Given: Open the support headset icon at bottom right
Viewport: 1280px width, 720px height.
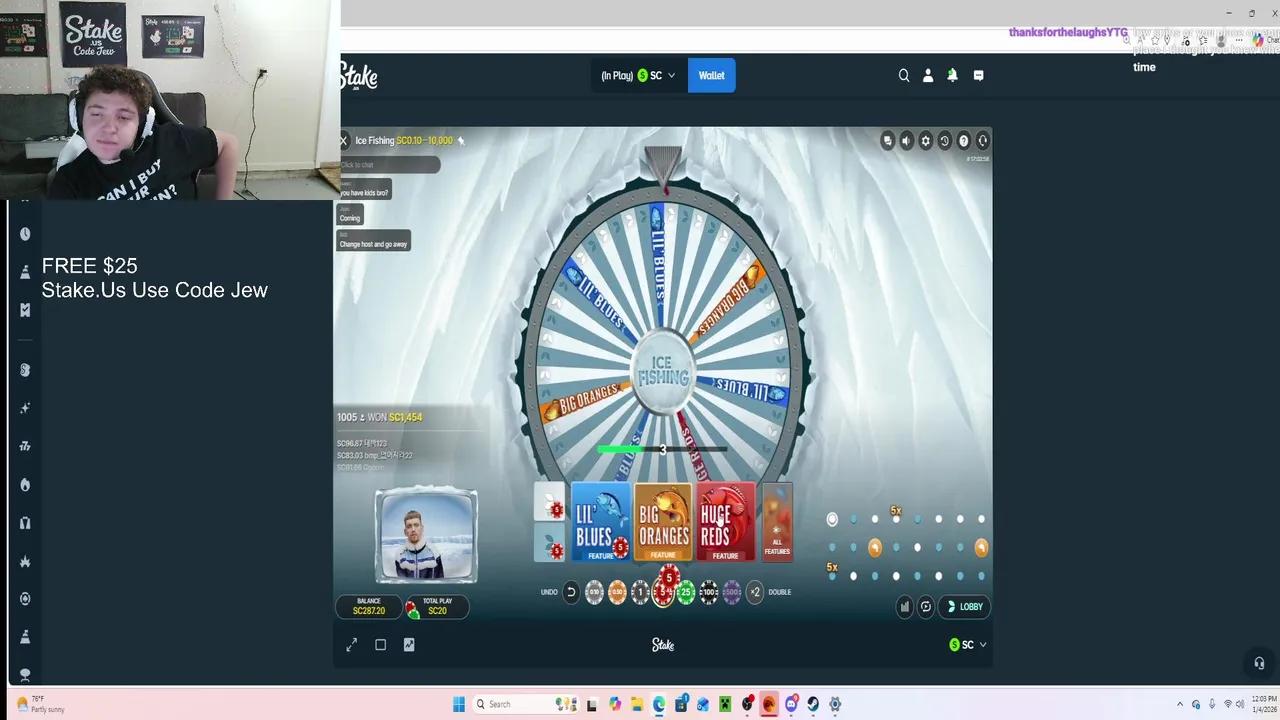Looking at the screenshot, I should (1259, 663).
